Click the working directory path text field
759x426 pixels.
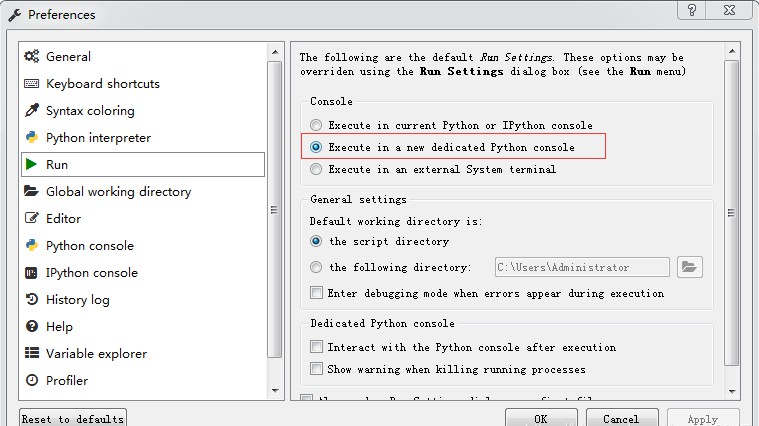[x=582, y=267]
